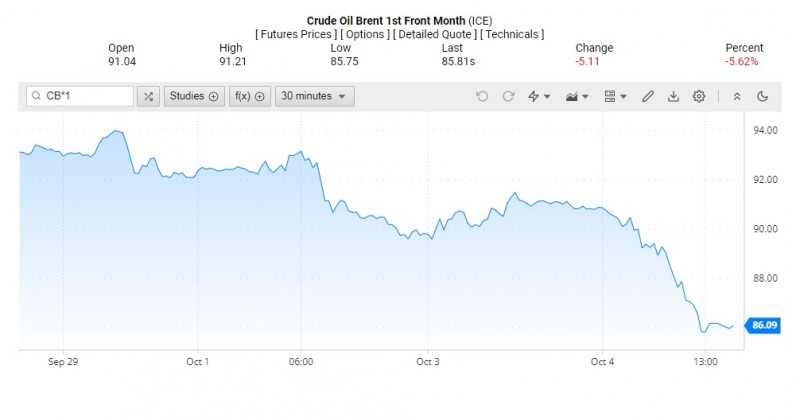The height and width of the screenshot is (420, 800).
Task: Open the Detailed Quote link
Action: pos(436,34)
